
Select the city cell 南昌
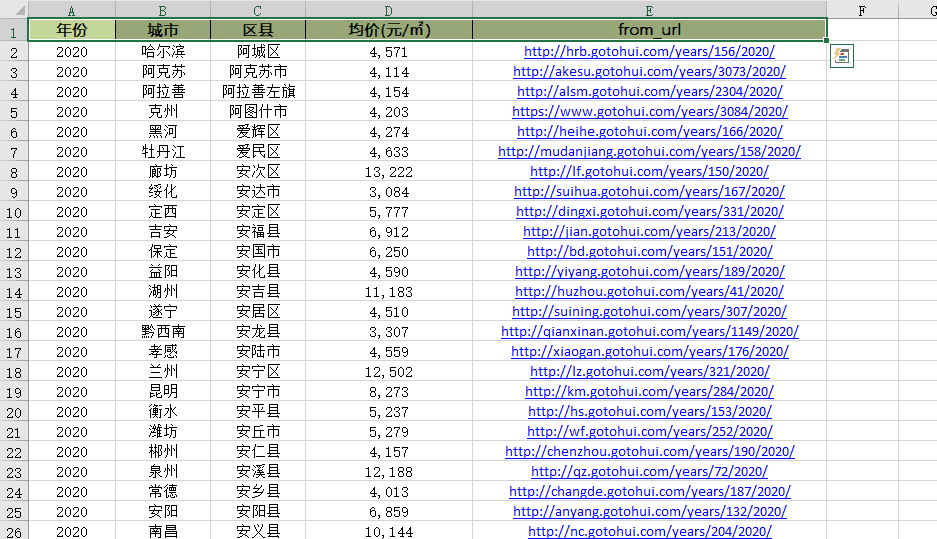[163, 531]
